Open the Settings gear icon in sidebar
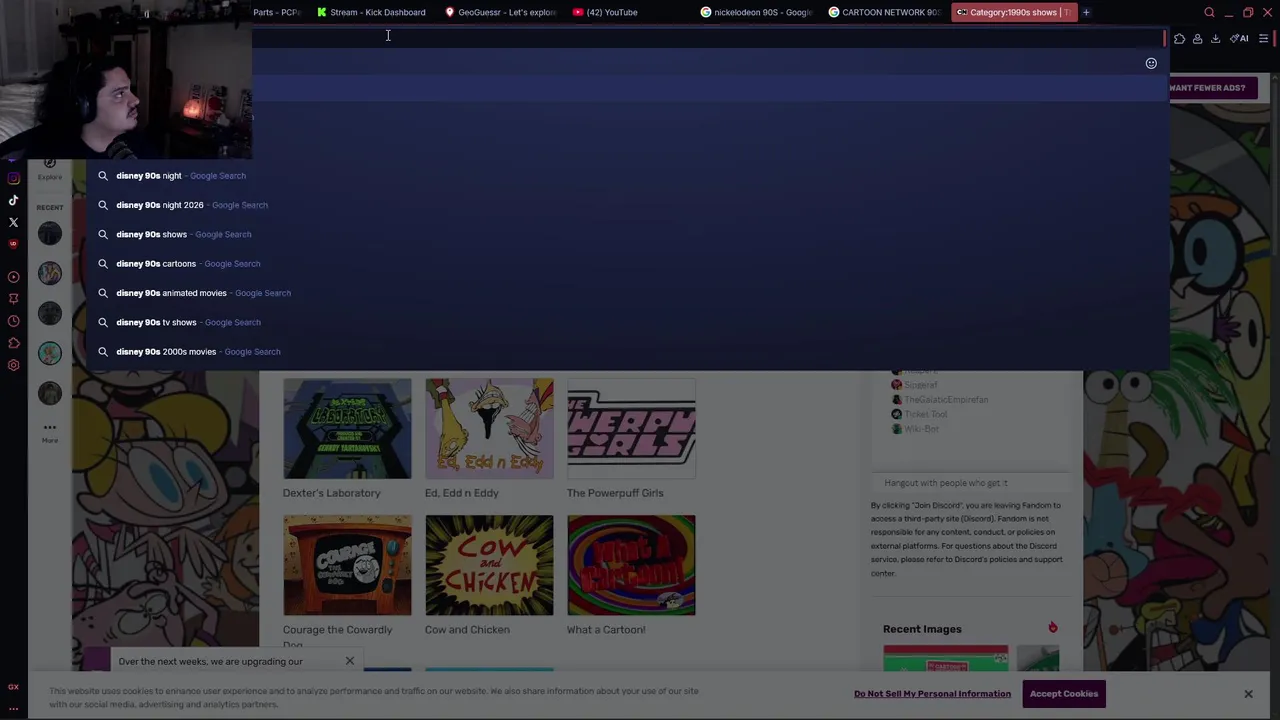Screen dimensions: 1280x720 click(x=13, y=365)
